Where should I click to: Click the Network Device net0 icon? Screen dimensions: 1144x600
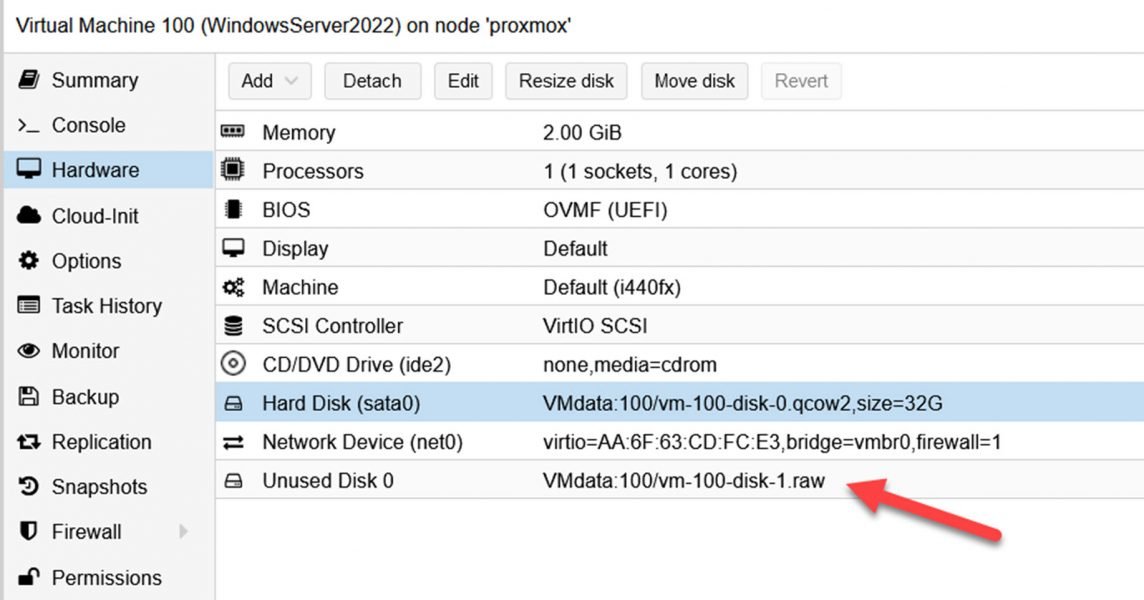(236, 441)
